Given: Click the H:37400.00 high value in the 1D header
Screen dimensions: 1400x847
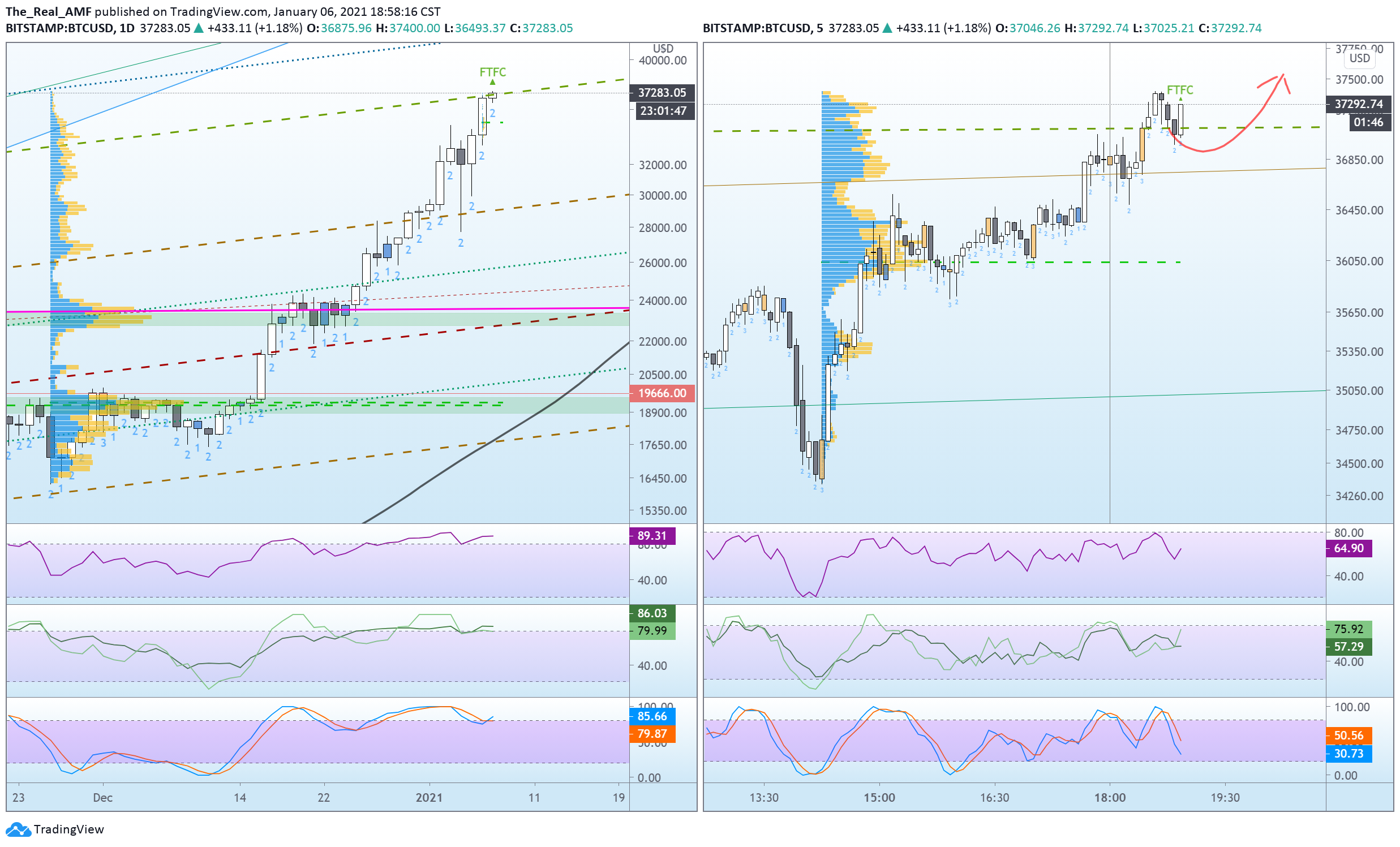Looking at the screenshot, I should tap(407, 28).
